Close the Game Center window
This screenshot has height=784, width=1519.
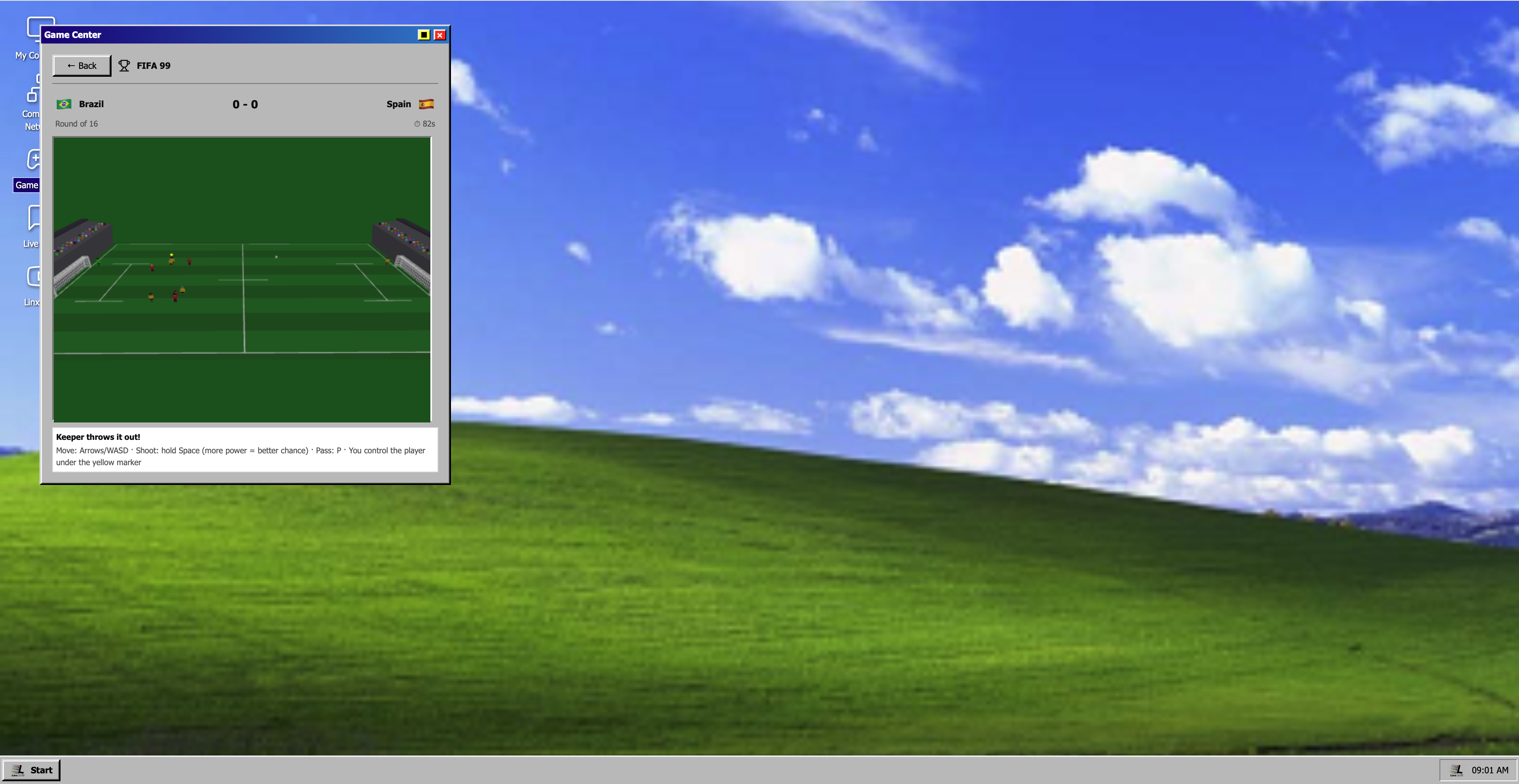click(x=439, y=35)
